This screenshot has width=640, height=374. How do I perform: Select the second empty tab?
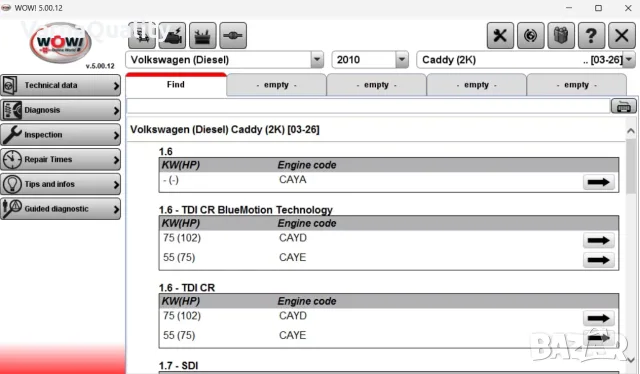pos(376,85)
